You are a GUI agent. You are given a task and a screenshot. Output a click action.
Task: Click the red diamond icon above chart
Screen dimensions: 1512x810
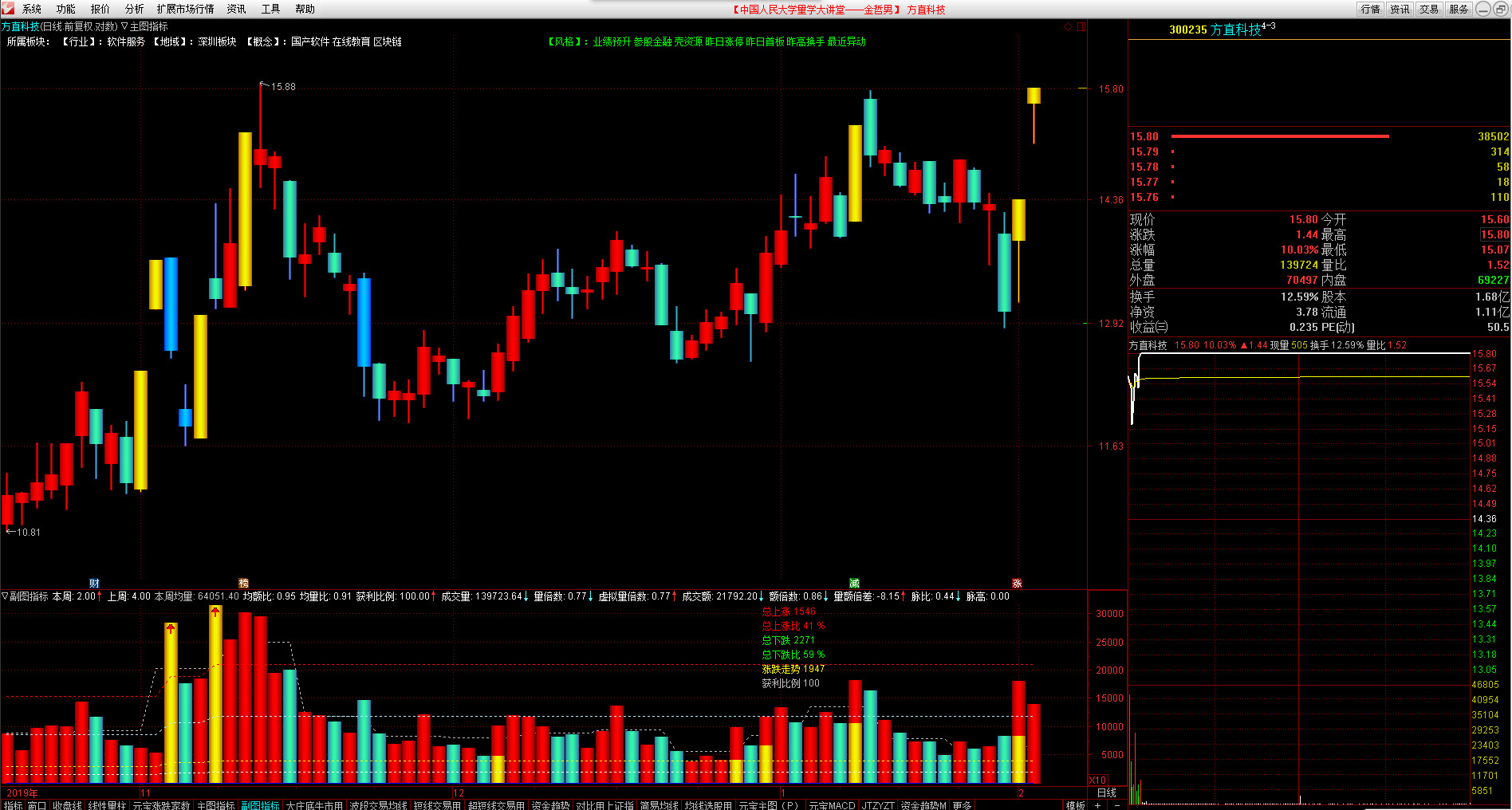tap(1068, 26)
